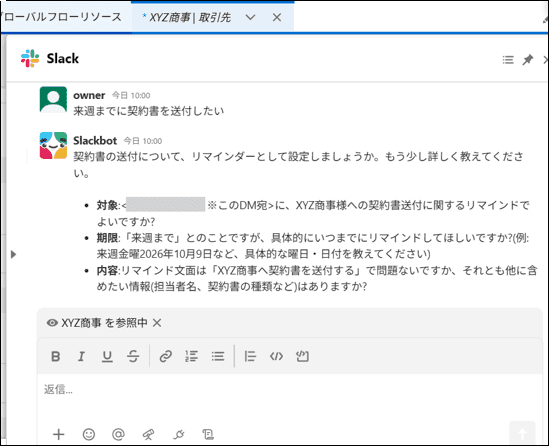This screenshot has height=446, width=549.
Task: Click the message 来週までに契約書を送付したい
Action: pyautogui.click(x=148, y=111)
